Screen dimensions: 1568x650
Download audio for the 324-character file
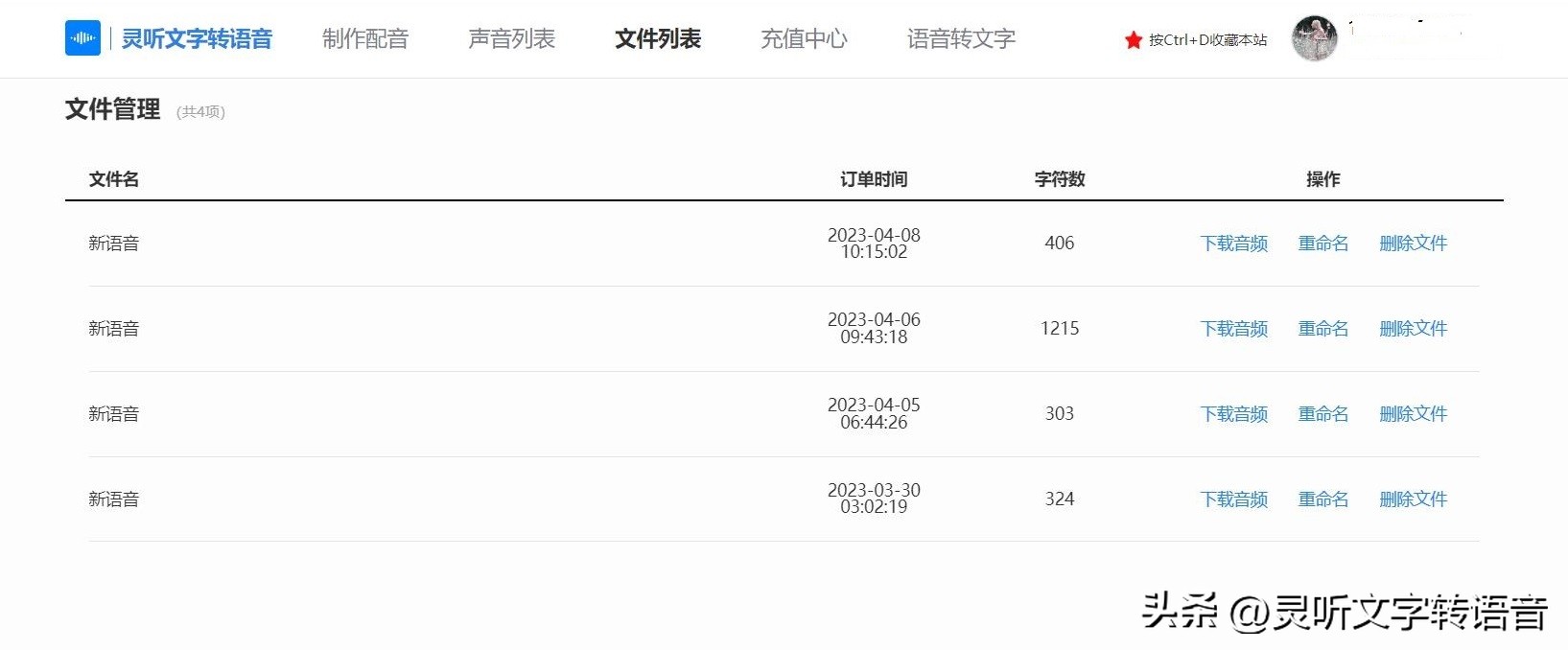[x=1233, y=499]
